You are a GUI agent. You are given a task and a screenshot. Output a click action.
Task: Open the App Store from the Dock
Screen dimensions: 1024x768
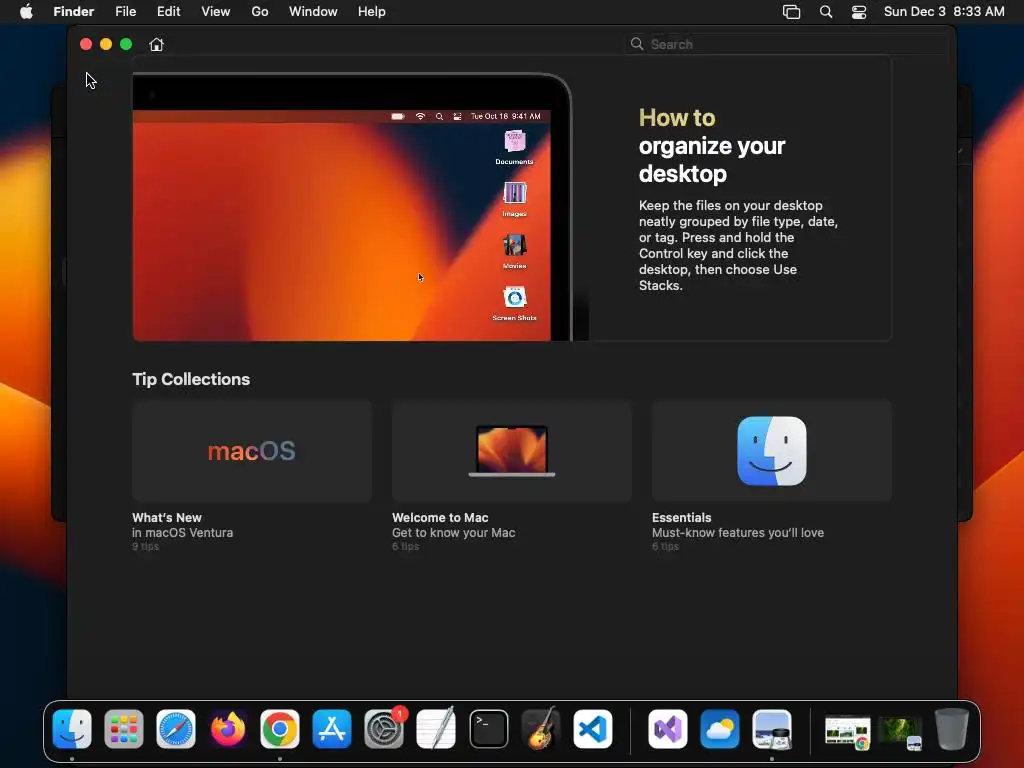[332, 728]
